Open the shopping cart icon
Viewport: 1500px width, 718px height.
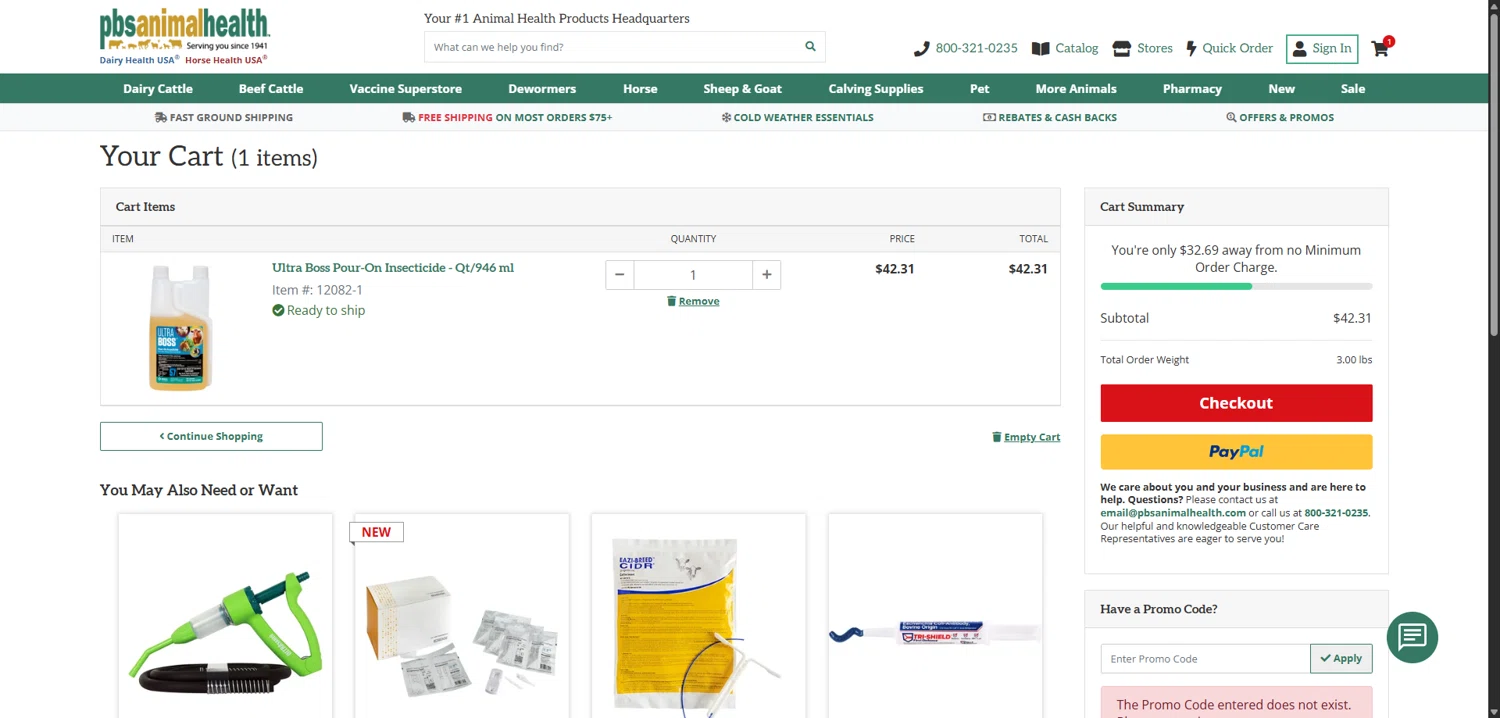[x=1381, y=48]
